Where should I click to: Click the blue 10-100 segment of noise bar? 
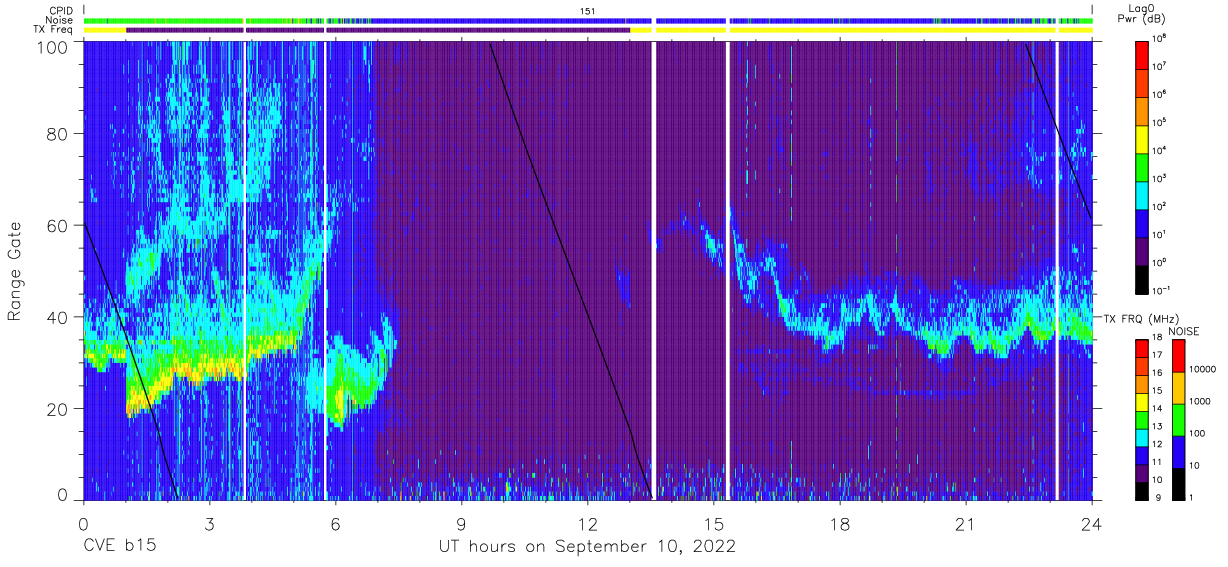coord(1179,452)
